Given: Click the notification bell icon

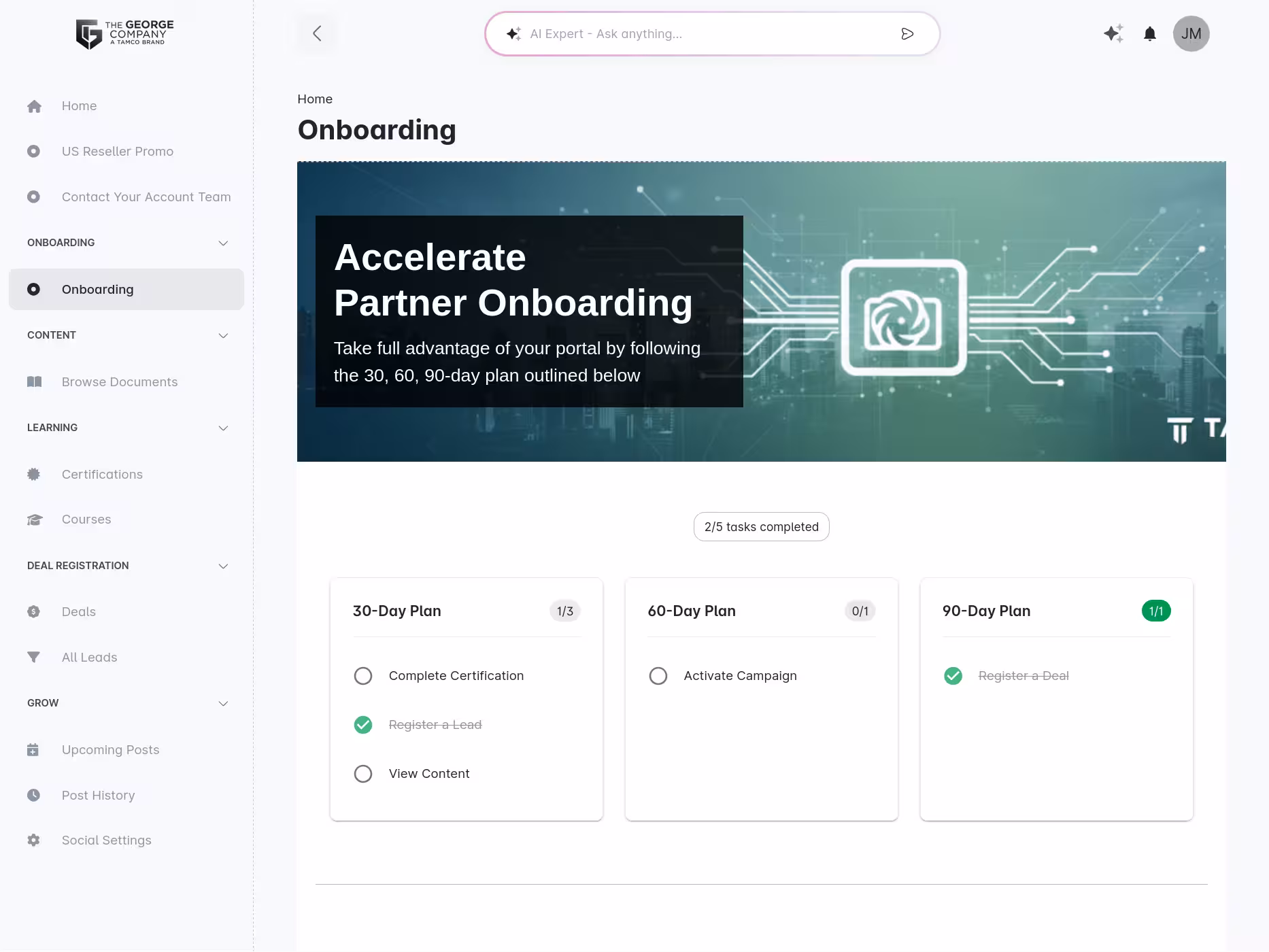Looking at the screenshot, I should (1150, 33).
